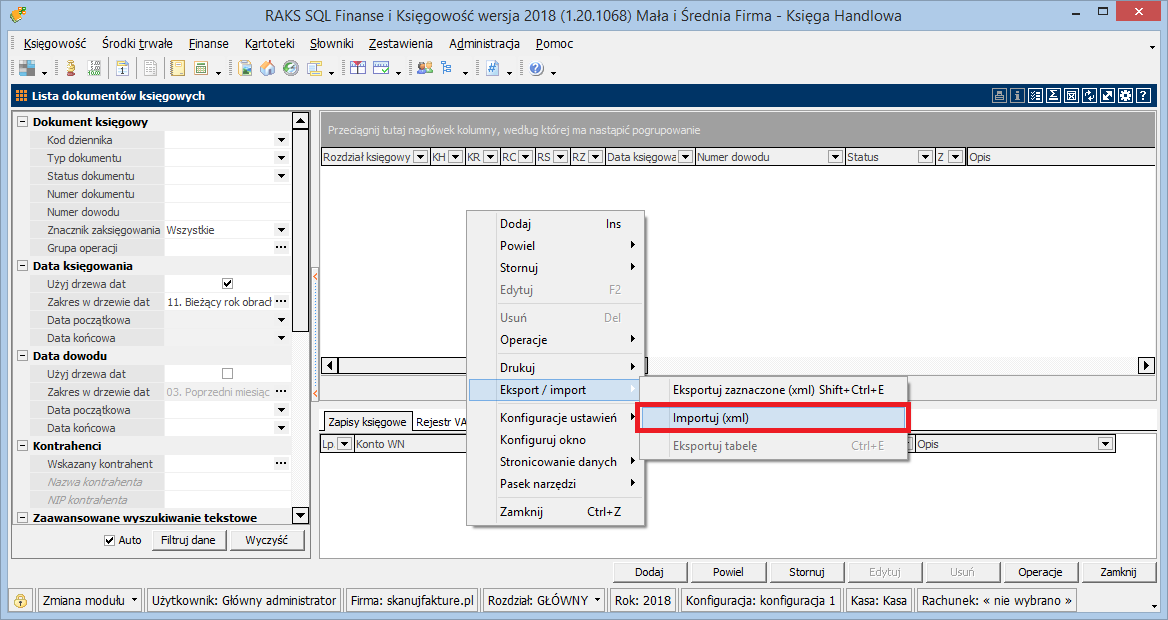Click the 'Filtruj dane' button
This screenshot has width=1168, height=620.
[x=188, y=540]
